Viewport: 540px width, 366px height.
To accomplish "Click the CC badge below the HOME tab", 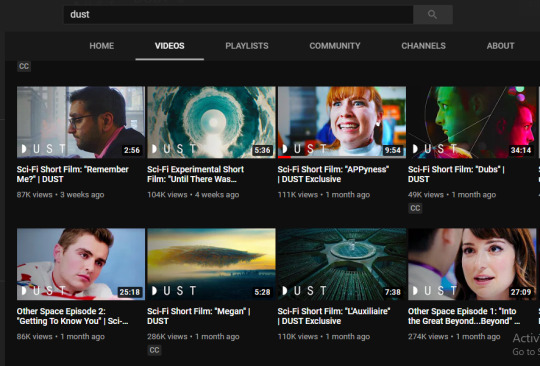I will click(x=24, y=66).
